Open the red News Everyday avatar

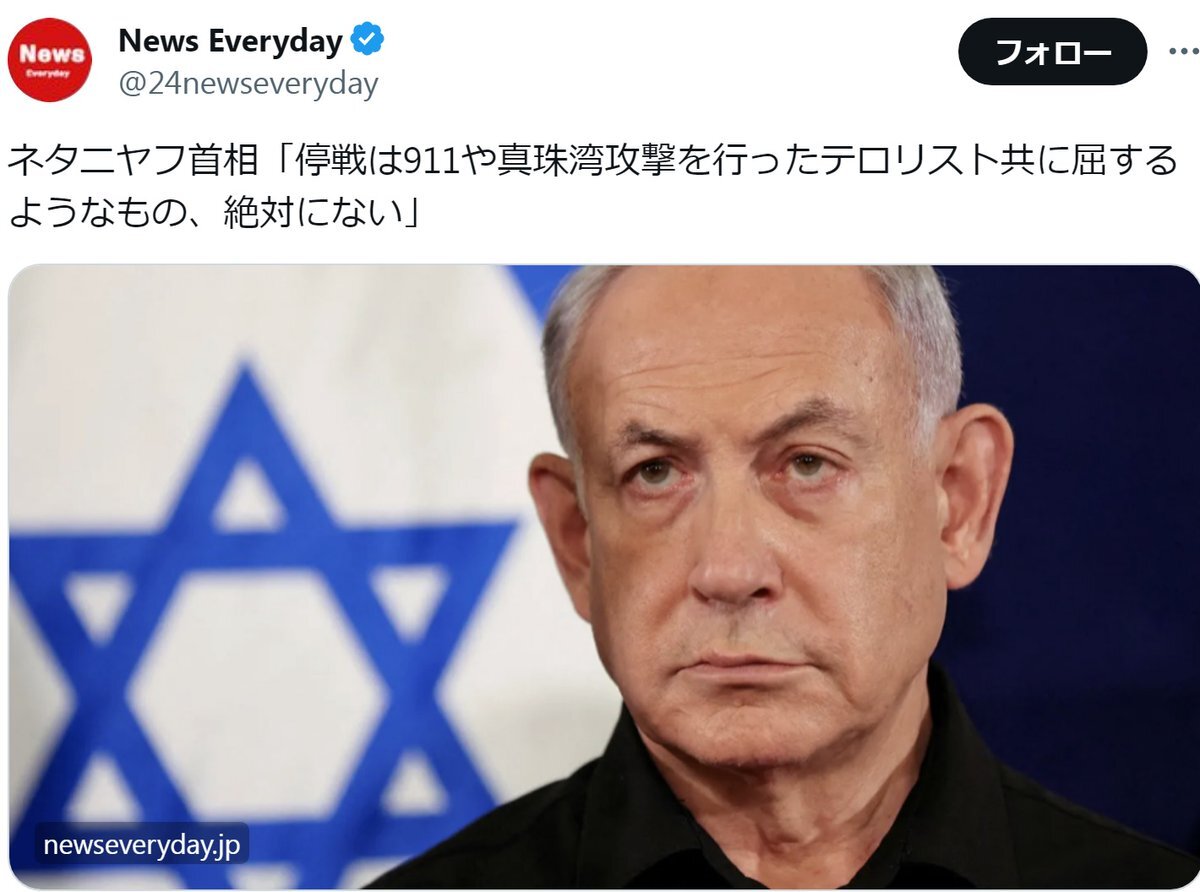(50, 60)
